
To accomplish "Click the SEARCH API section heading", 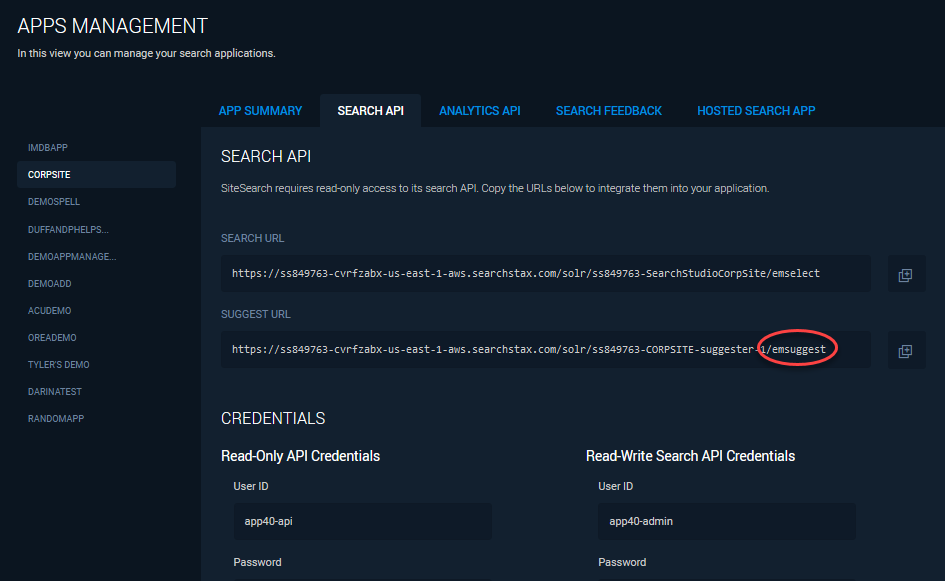I will [266, 157].
